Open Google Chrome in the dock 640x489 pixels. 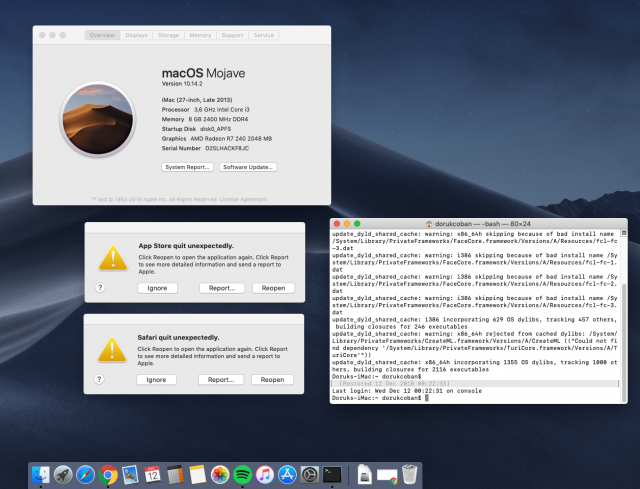[x=108, y=474]
